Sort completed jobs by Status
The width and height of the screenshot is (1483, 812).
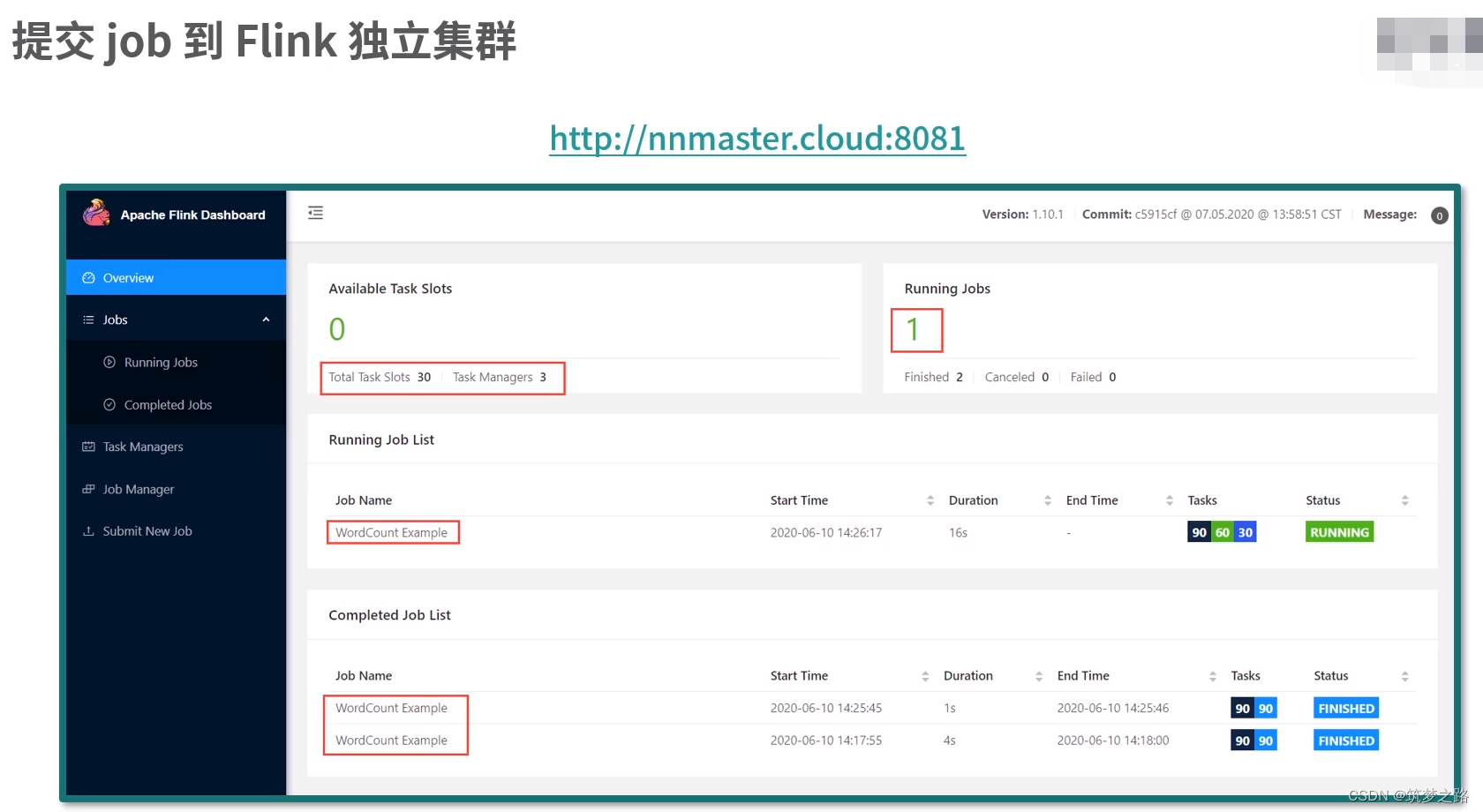(x=1405, y=676)
